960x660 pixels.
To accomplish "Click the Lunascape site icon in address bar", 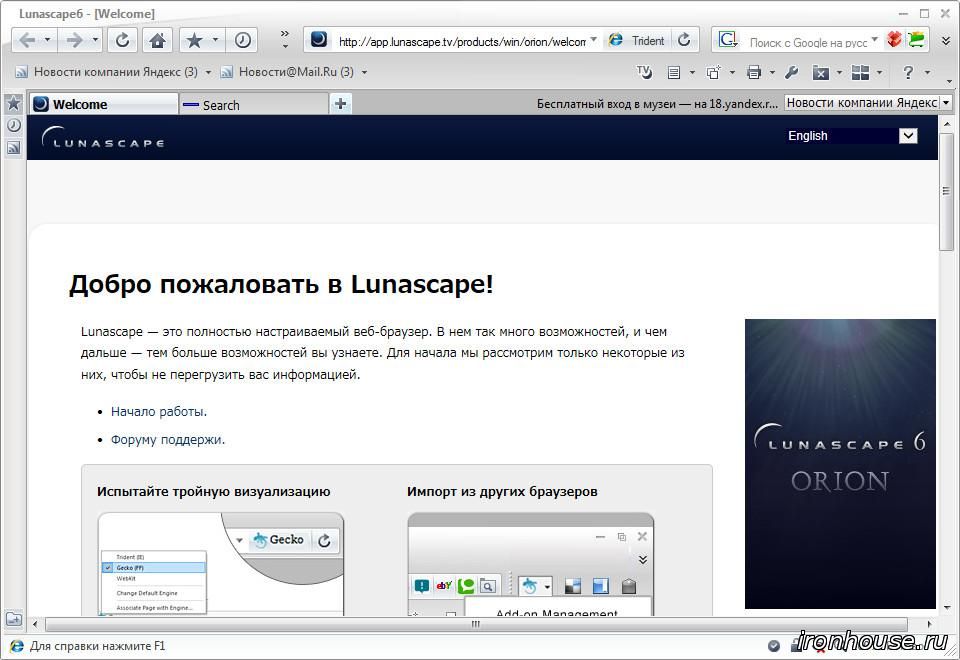I will (x=318, y=40).
